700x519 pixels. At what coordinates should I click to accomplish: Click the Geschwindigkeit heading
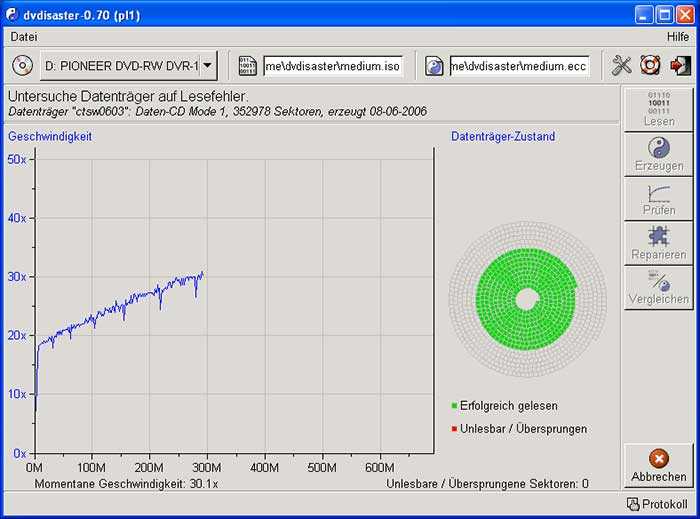click(x=50, y=137)
